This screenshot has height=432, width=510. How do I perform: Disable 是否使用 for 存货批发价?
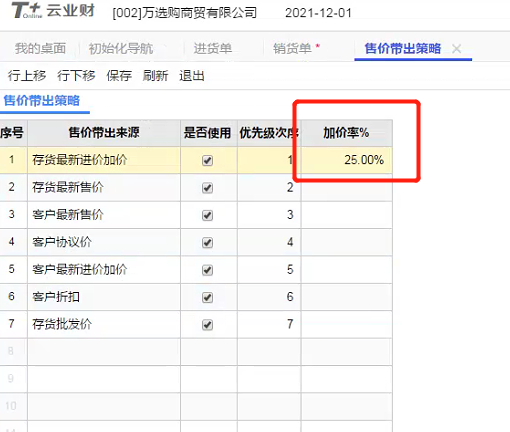pyautogui.click(x=207, y=324)
